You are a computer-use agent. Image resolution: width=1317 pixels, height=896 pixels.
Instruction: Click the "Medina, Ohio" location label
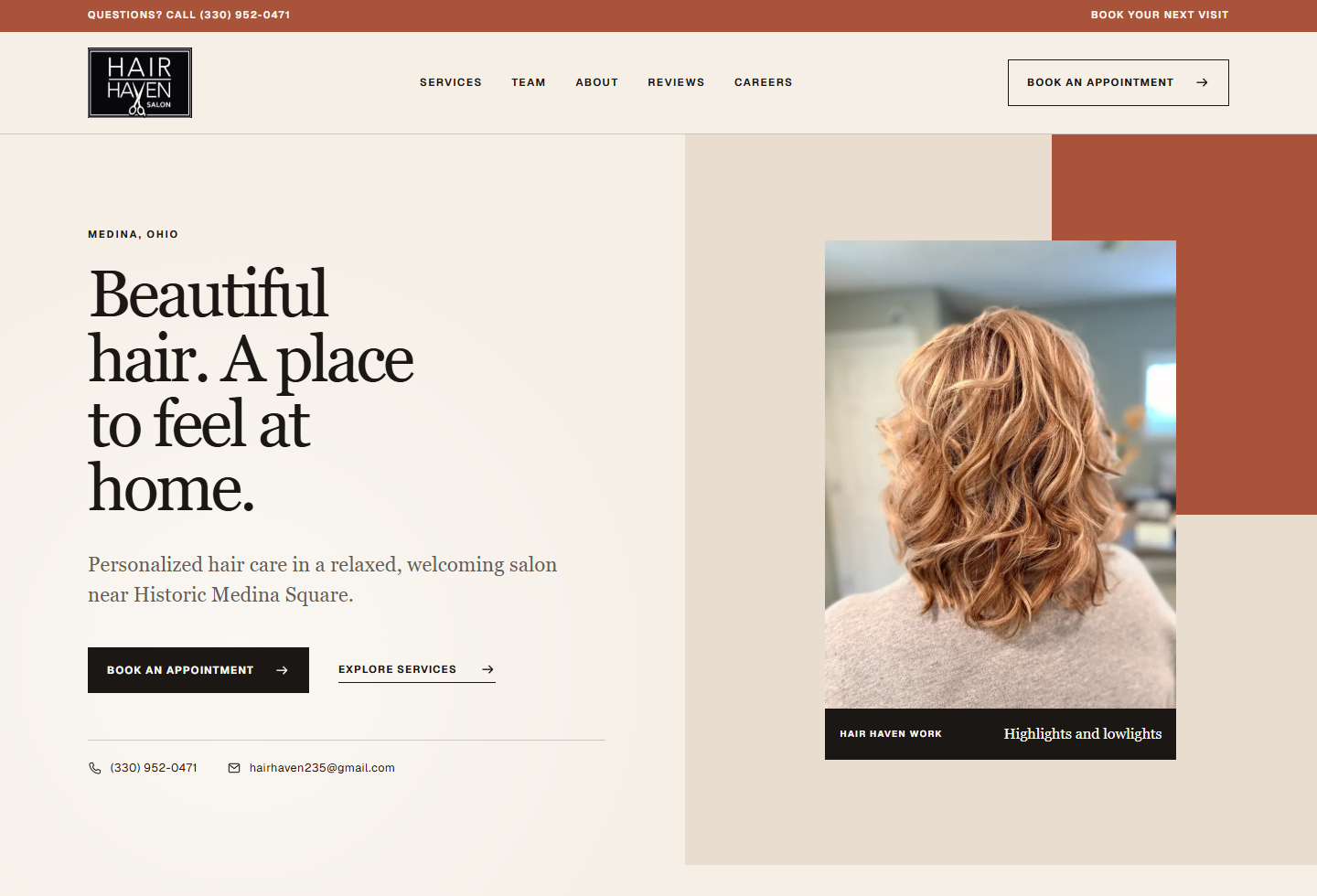pyautogui.click(x=134, y=234)
